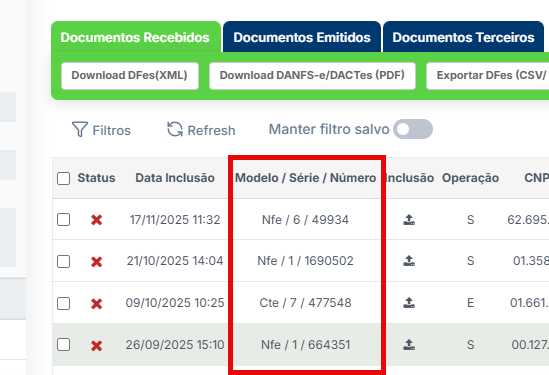Click the cell Nfe / 1 / 664351
The image size is (549, 375).
click(305, 345)
